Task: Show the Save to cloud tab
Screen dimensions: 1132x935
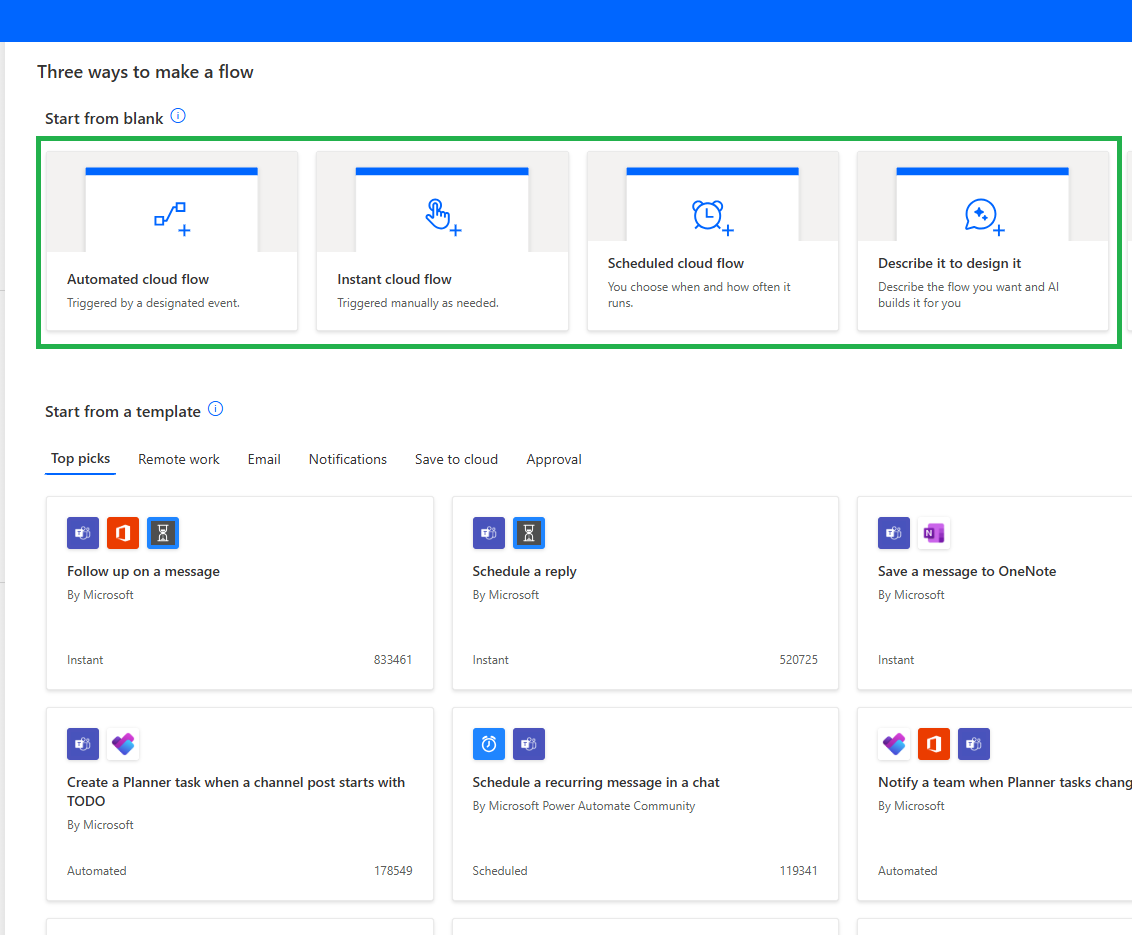Action: pyautogui.click(x=456, y=459)
